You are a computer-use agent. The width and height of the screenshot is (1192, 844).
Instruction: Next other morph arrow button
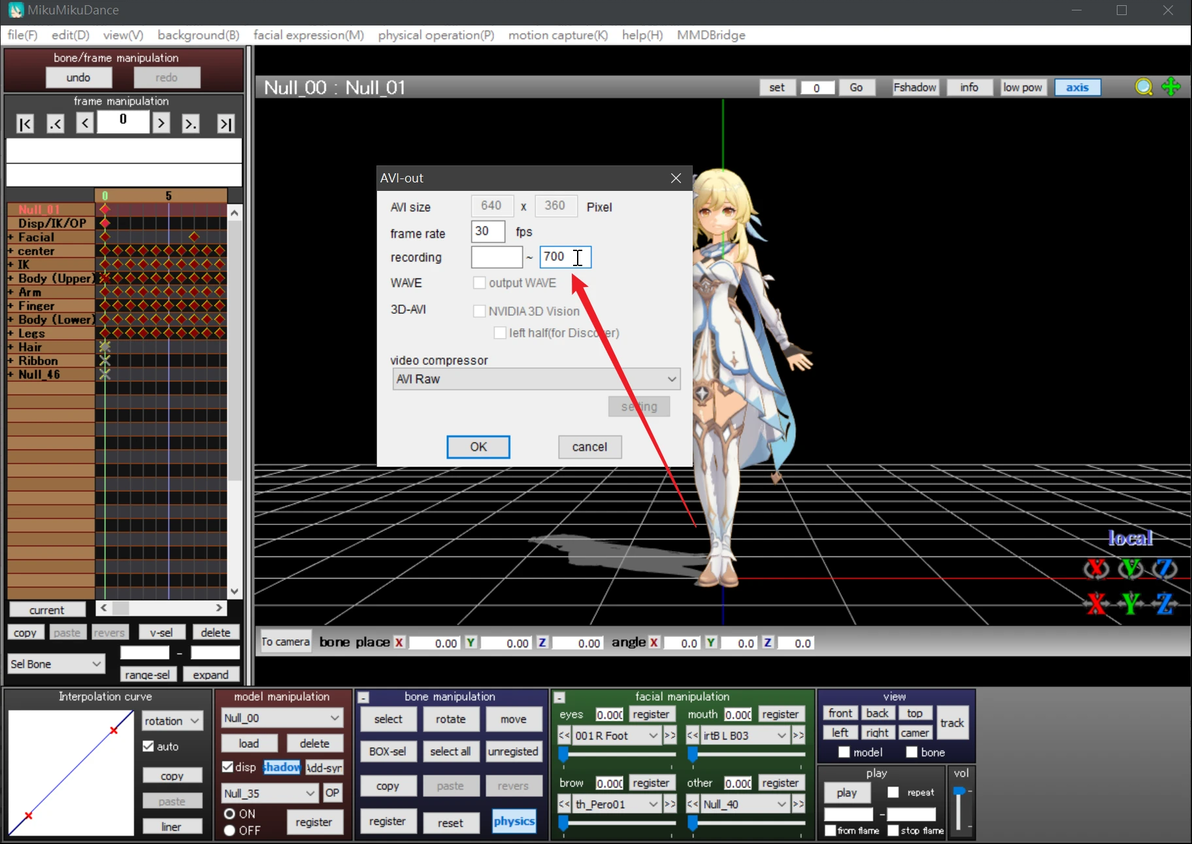(x=797, y=804)
